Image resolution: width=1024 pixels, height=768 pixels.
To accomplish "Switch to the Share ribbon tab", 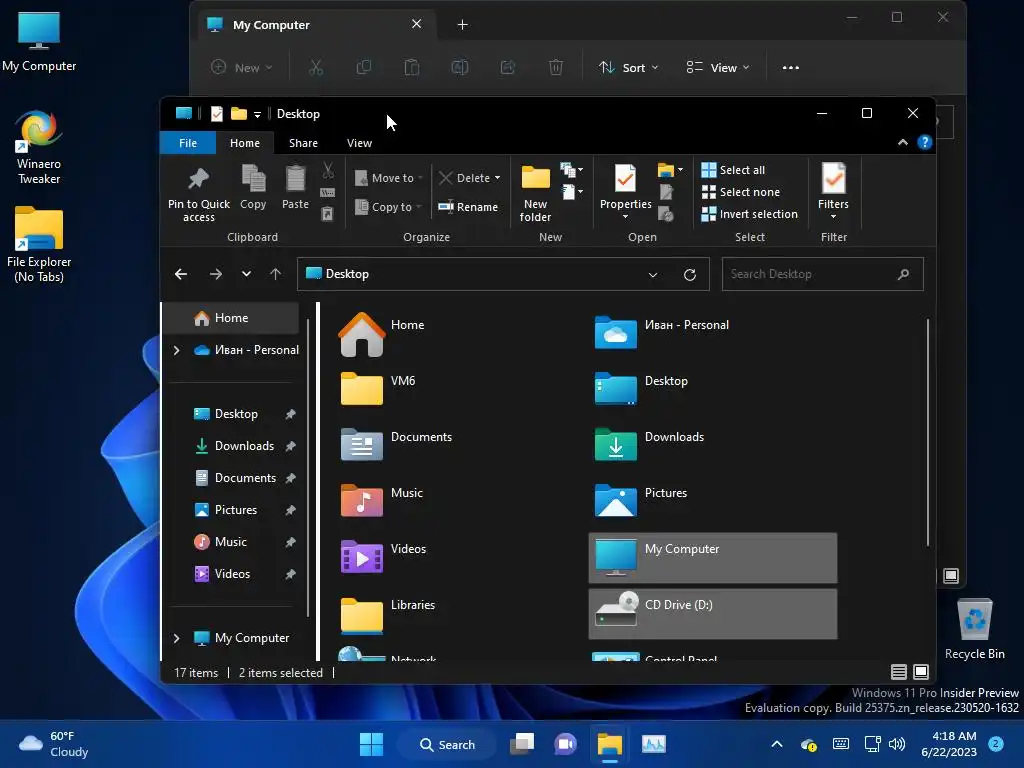I will [x=303, y=143].
